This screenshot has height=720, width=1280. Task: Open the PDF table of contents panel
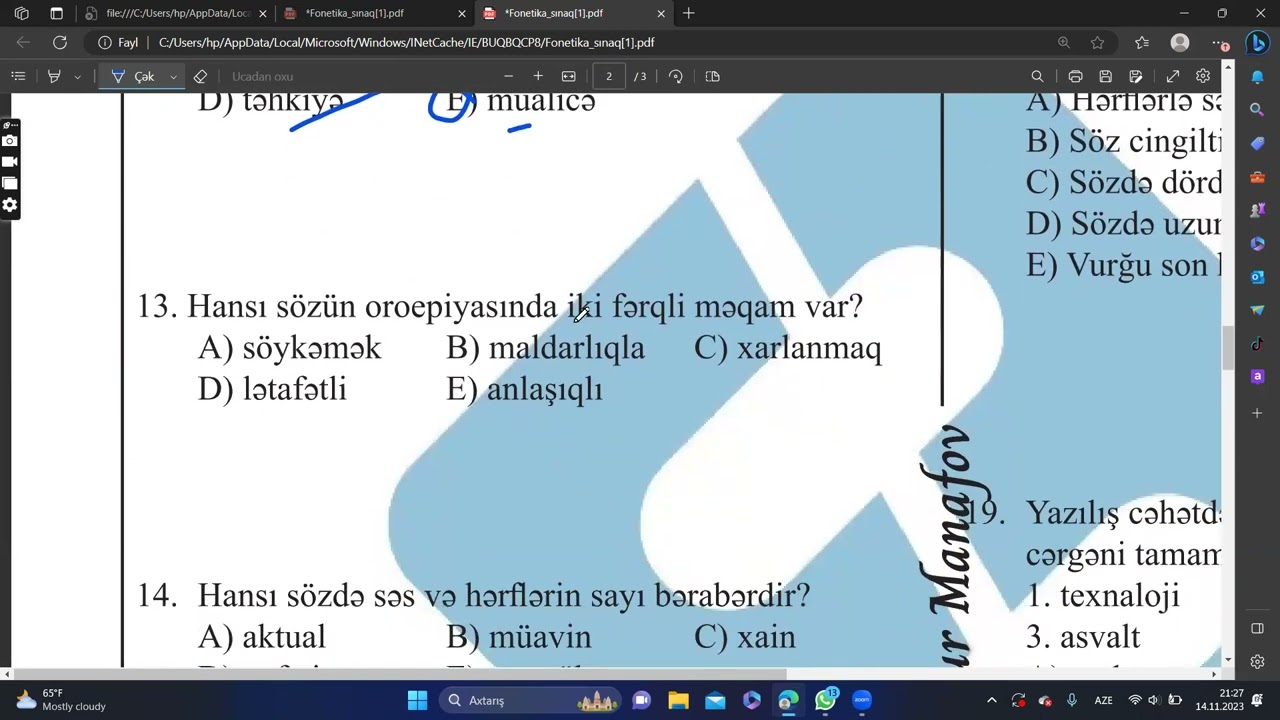[x=18, y=76]
